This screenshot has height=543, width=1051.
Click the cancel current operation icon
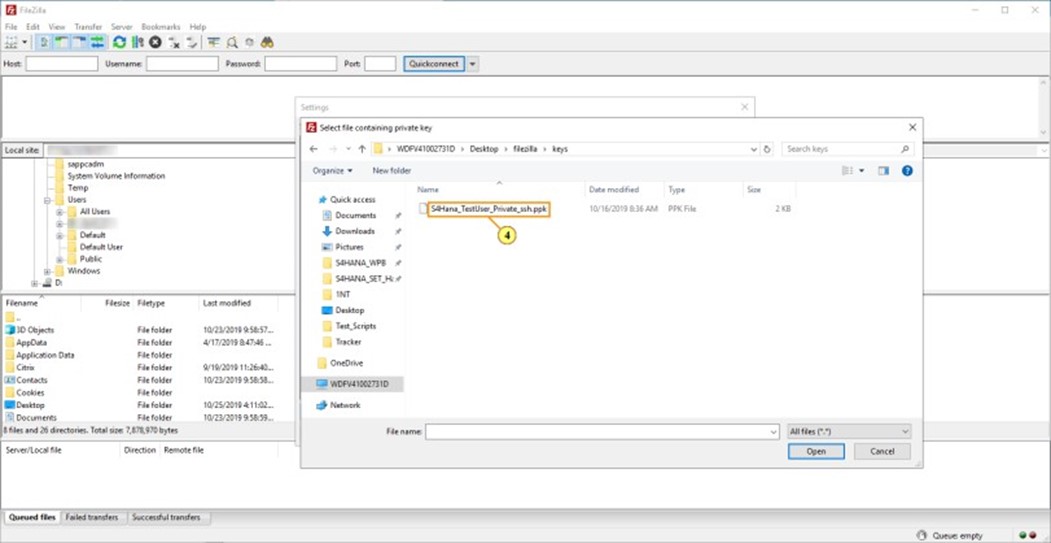155,43
